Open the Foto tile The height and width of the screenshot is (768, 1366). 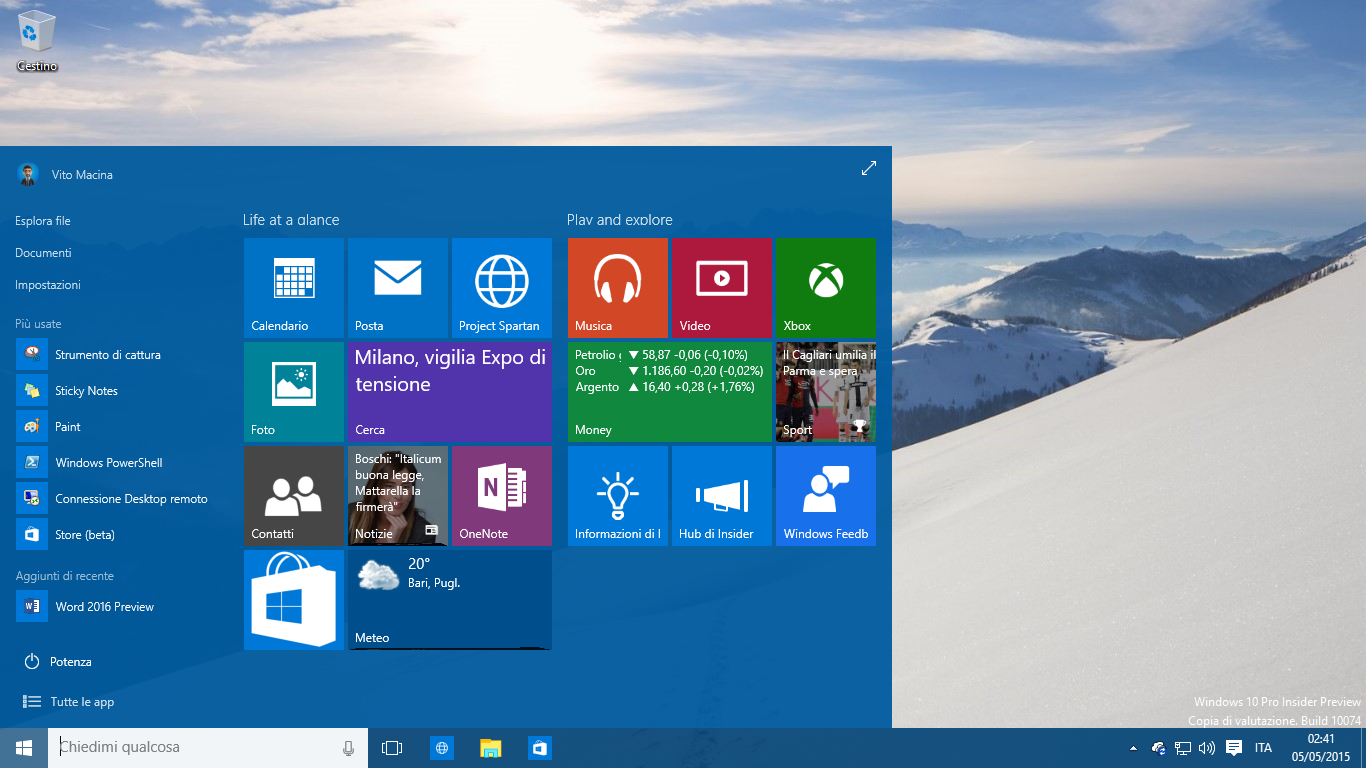pyautogui.click(x=294, y=392)
